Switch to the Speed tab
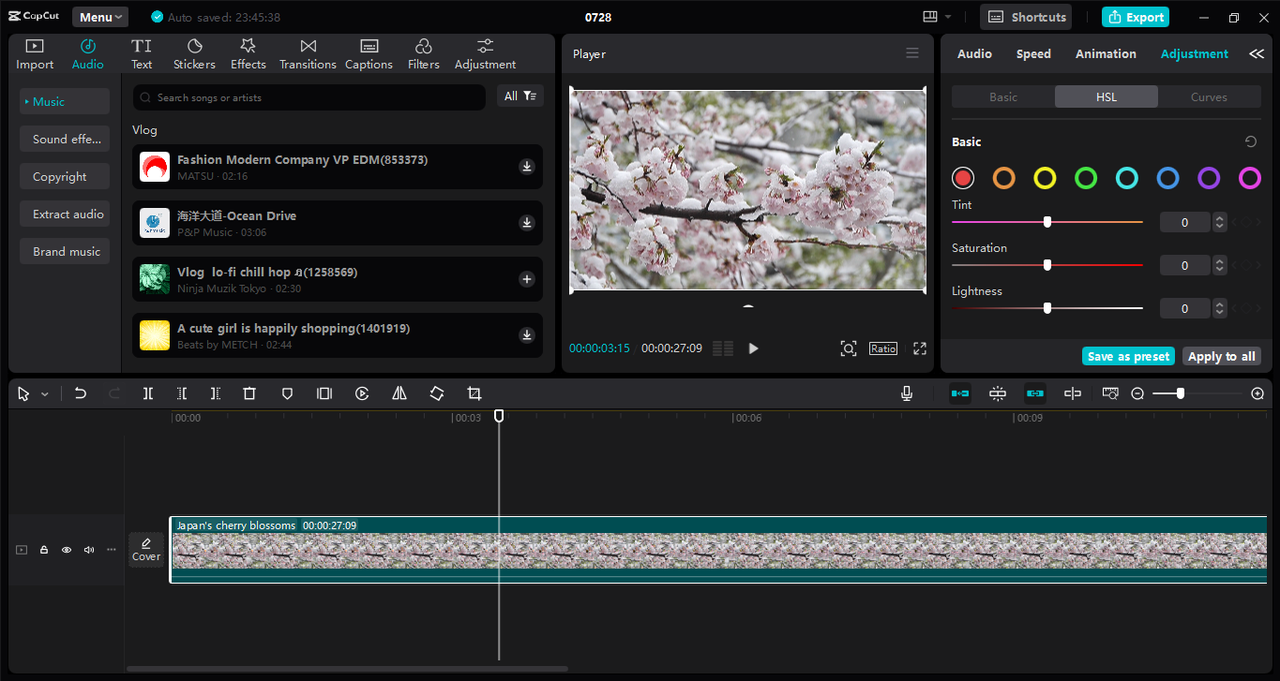This screenshot has width=1280, height=681. (1033, 54)
